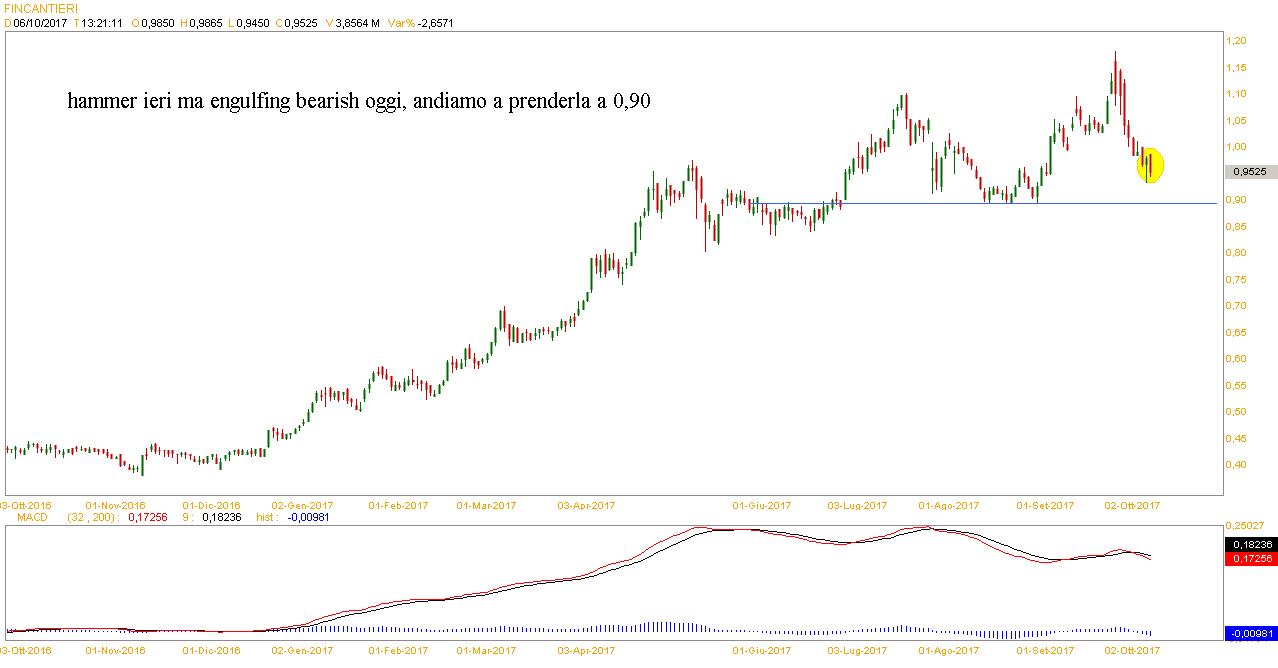
Task: Click the 1,20 price axis label
Action: pyautogui.click(x=1240, y=41)
